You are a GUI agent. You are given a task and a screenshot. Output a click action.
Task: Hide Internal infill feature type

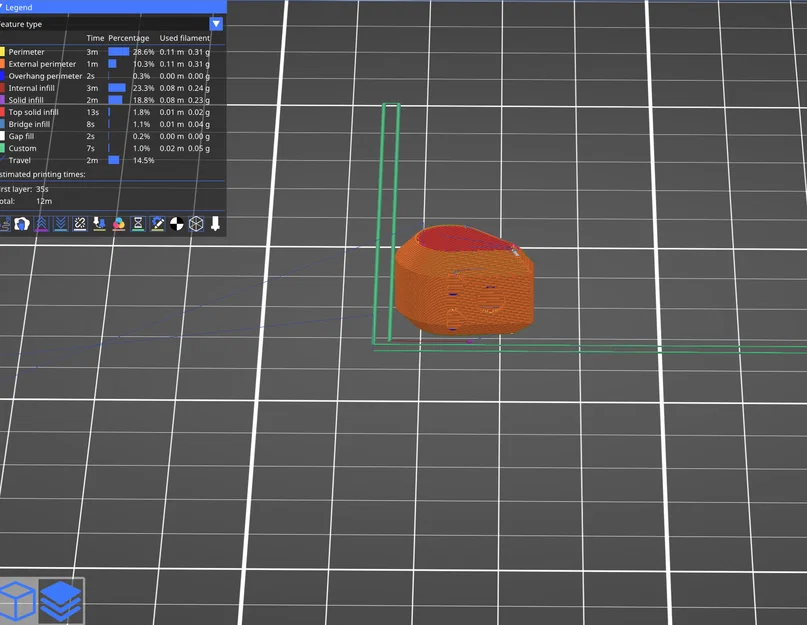(x=105, y=88)
